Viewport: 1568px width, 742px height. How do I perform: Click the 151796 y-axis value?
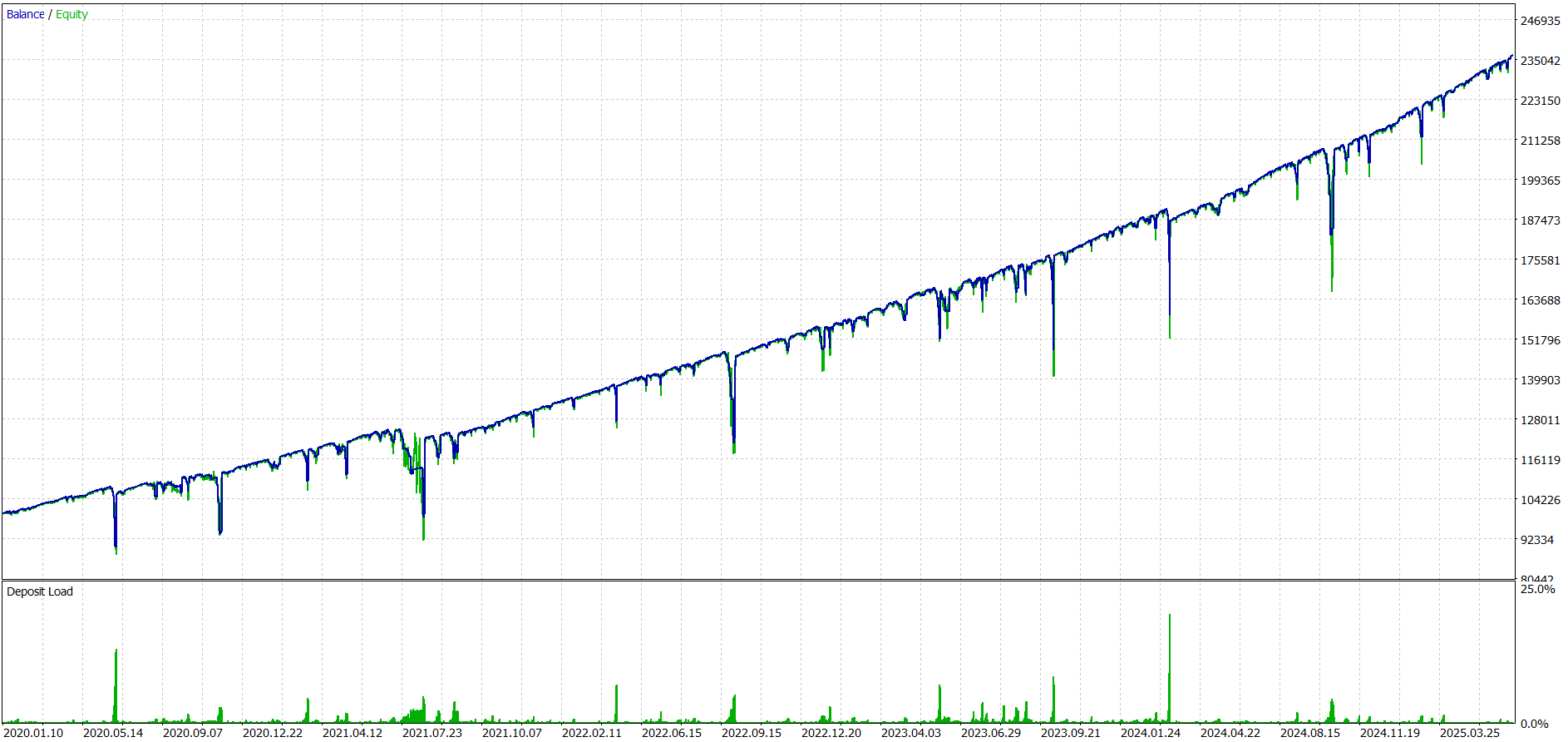click(1541, 340)
